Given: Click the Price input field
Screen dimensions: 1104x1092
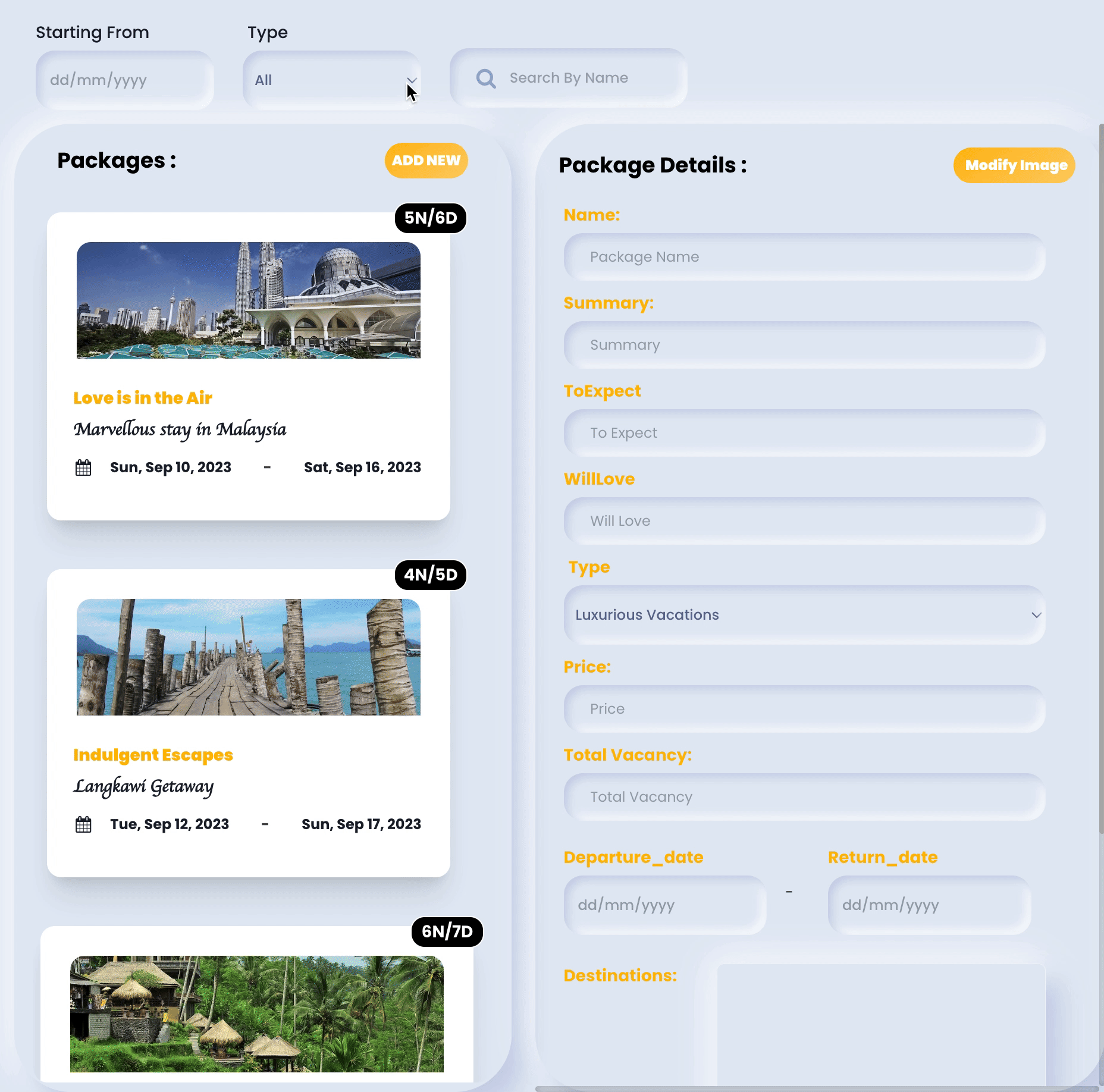Looking at the screenshot, I should coord(804,709).
